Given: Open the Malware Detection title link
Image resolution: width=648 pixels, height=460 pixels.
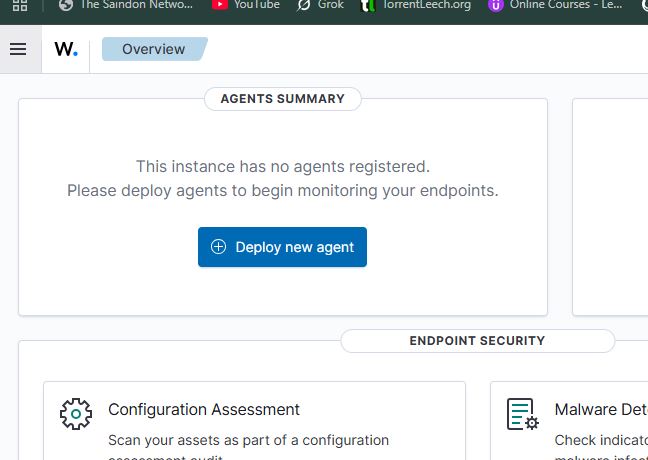Looking at the screenshot, I should (x=601, y=410).
